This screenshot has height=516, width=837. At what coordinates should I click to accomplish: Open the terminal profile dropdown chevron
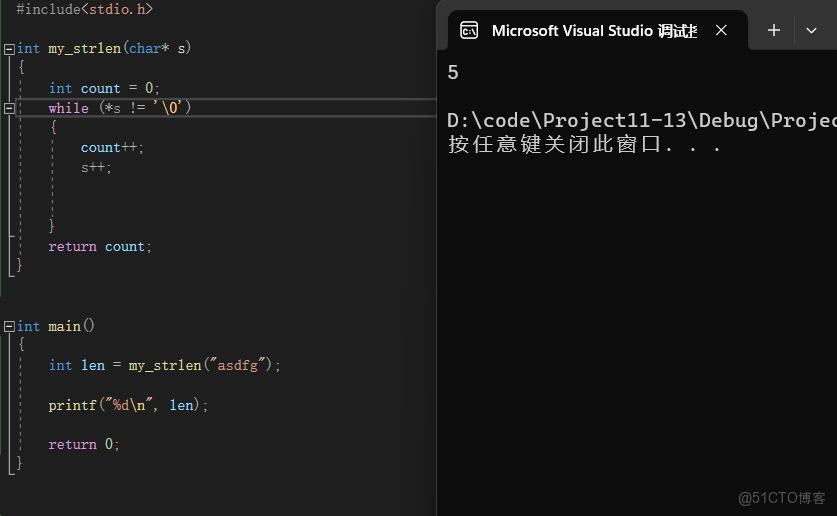click(x=811, y=31)
